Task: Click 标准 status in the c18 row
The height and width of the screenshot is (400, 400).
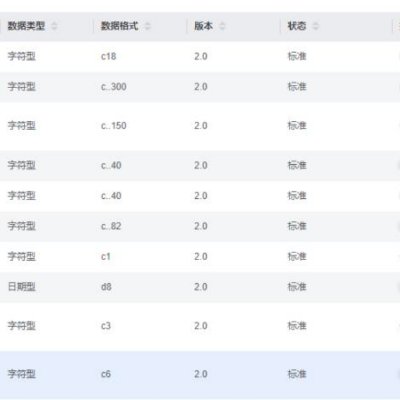Action: coord(297,56)
